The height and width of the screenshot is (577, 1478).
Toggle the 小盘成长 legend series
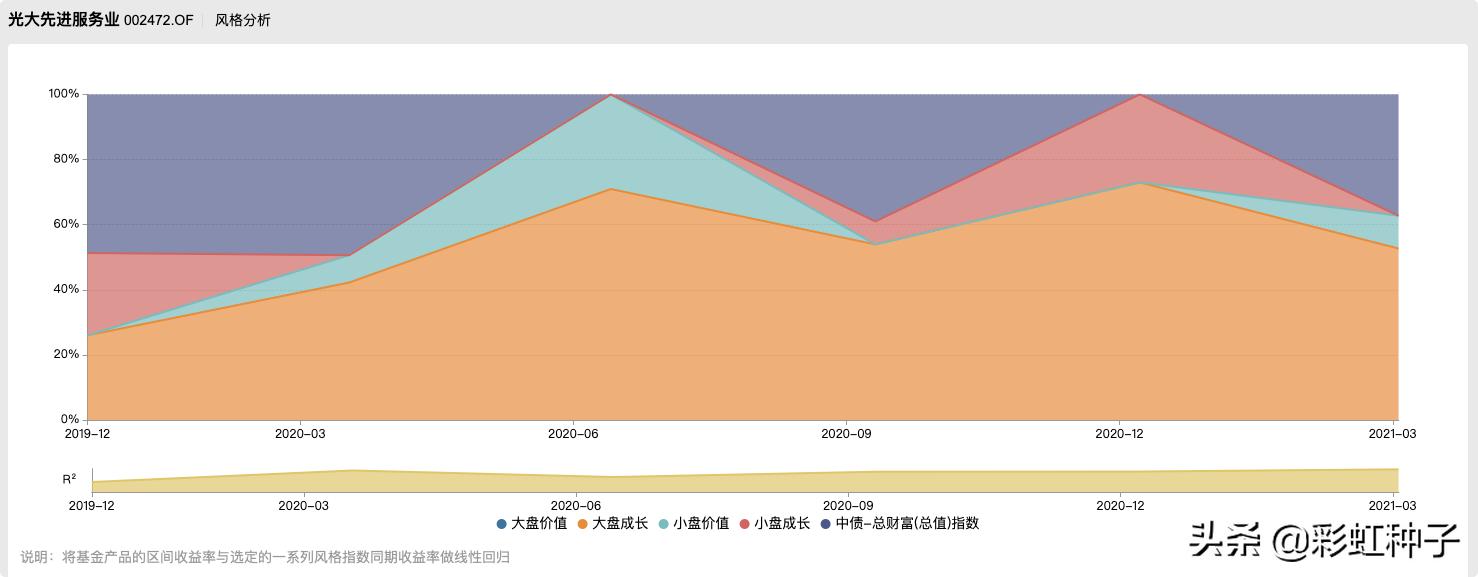[775, 523]
